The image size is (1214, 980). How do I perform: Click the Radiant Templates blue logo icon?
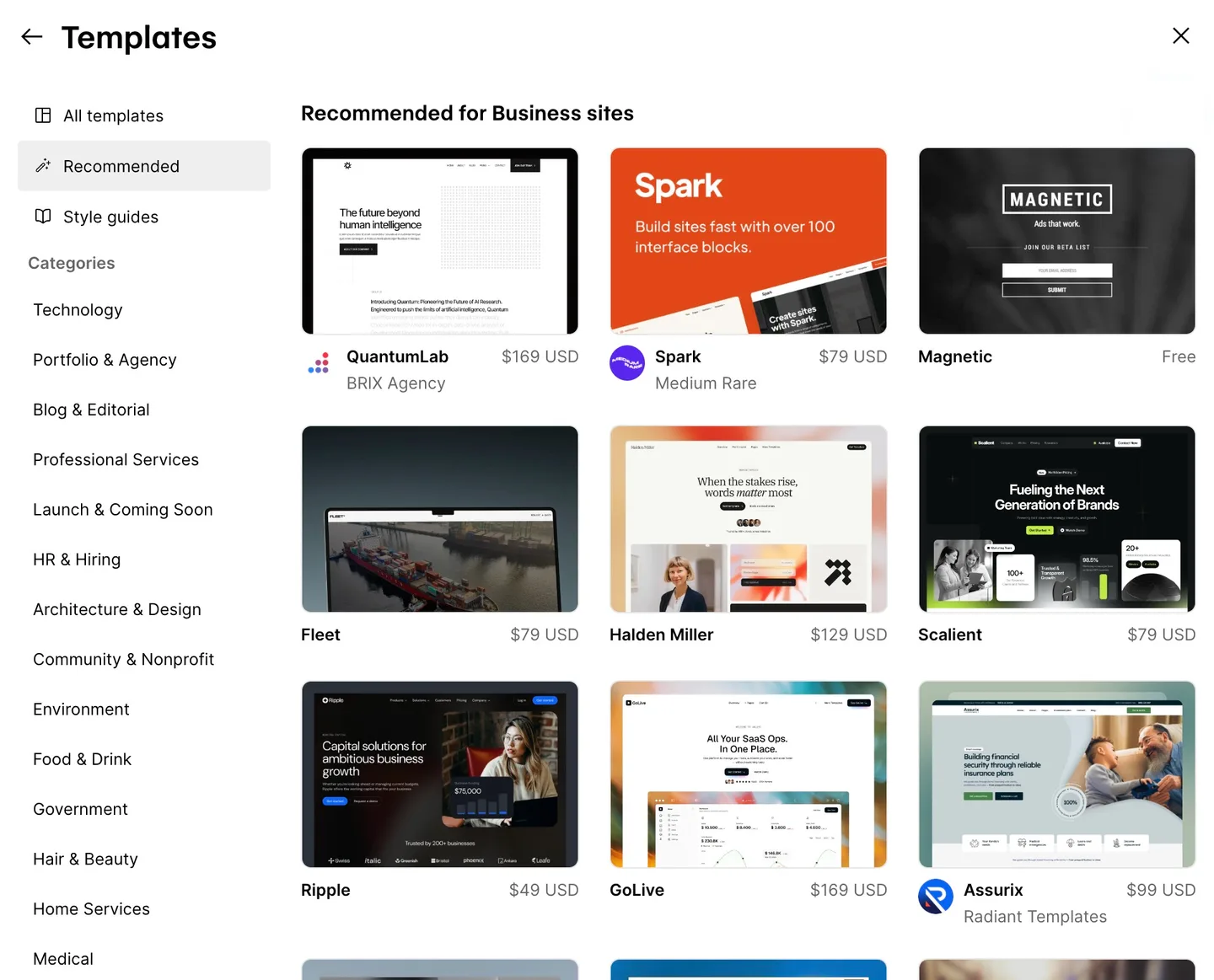click(936, 897)
